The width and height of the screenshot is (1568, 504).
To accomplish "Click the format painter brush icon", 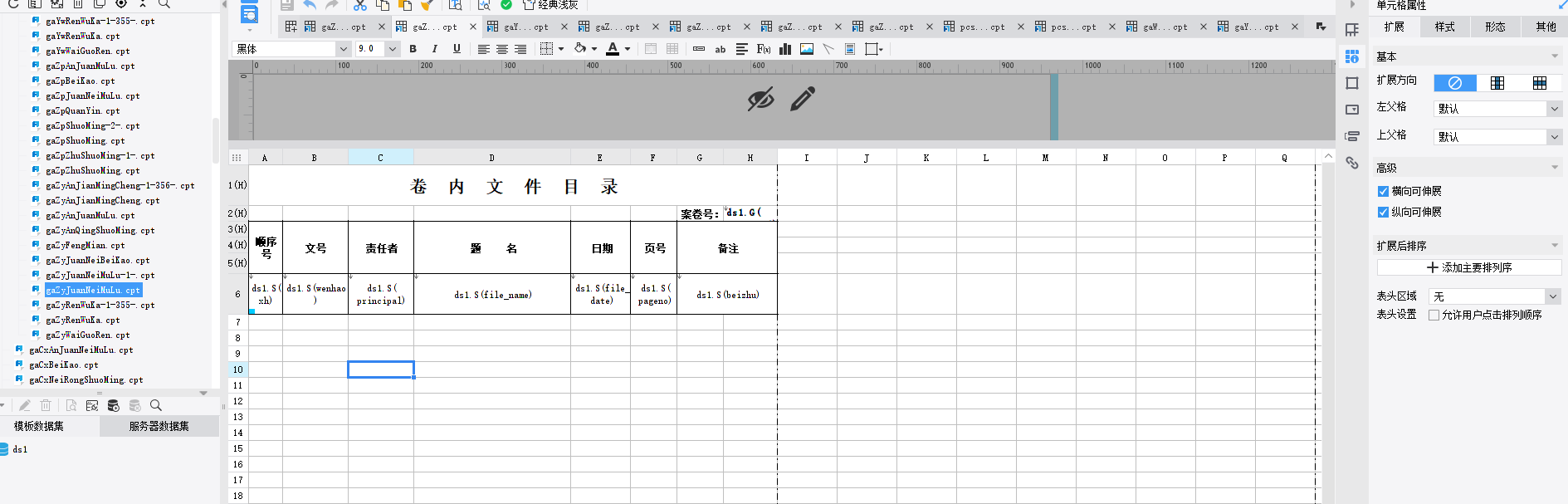I will (x=427, y=5).
